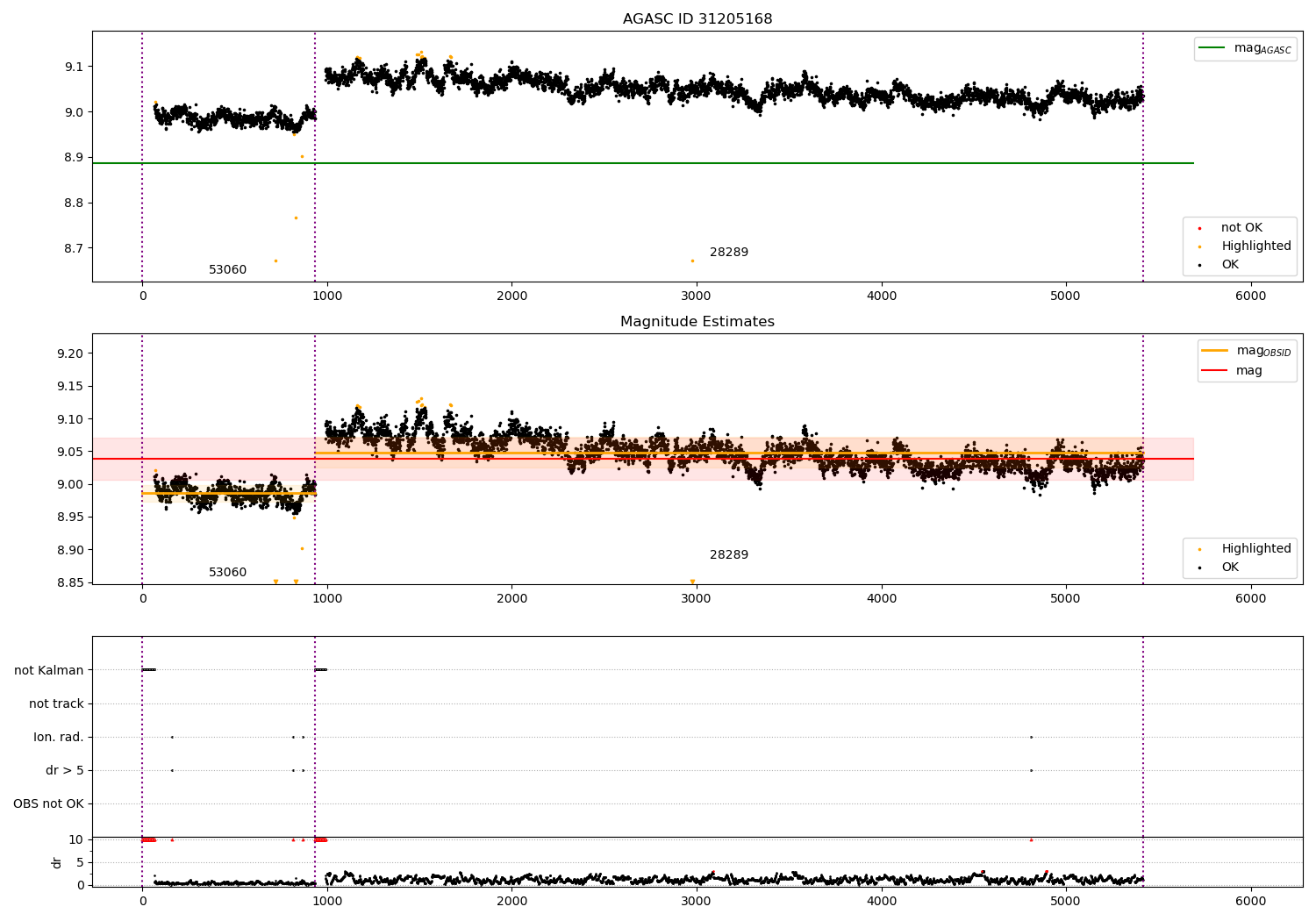The image size is (1316, 921).
Task: Select the 'OBS not OK' row label
Action: tap(49, 804)
